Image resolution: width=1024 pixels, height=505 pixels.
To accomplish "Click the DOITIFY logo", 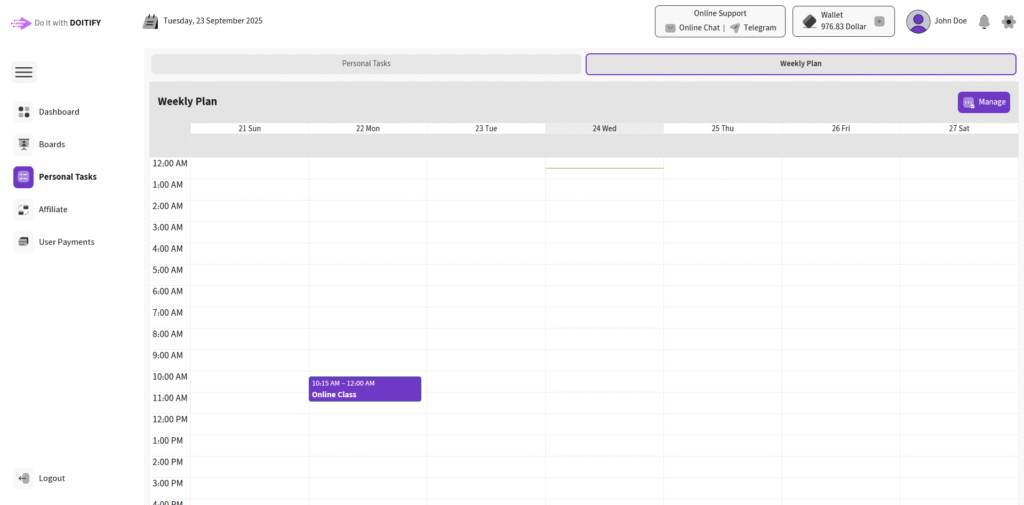I will tap(21, 22).
